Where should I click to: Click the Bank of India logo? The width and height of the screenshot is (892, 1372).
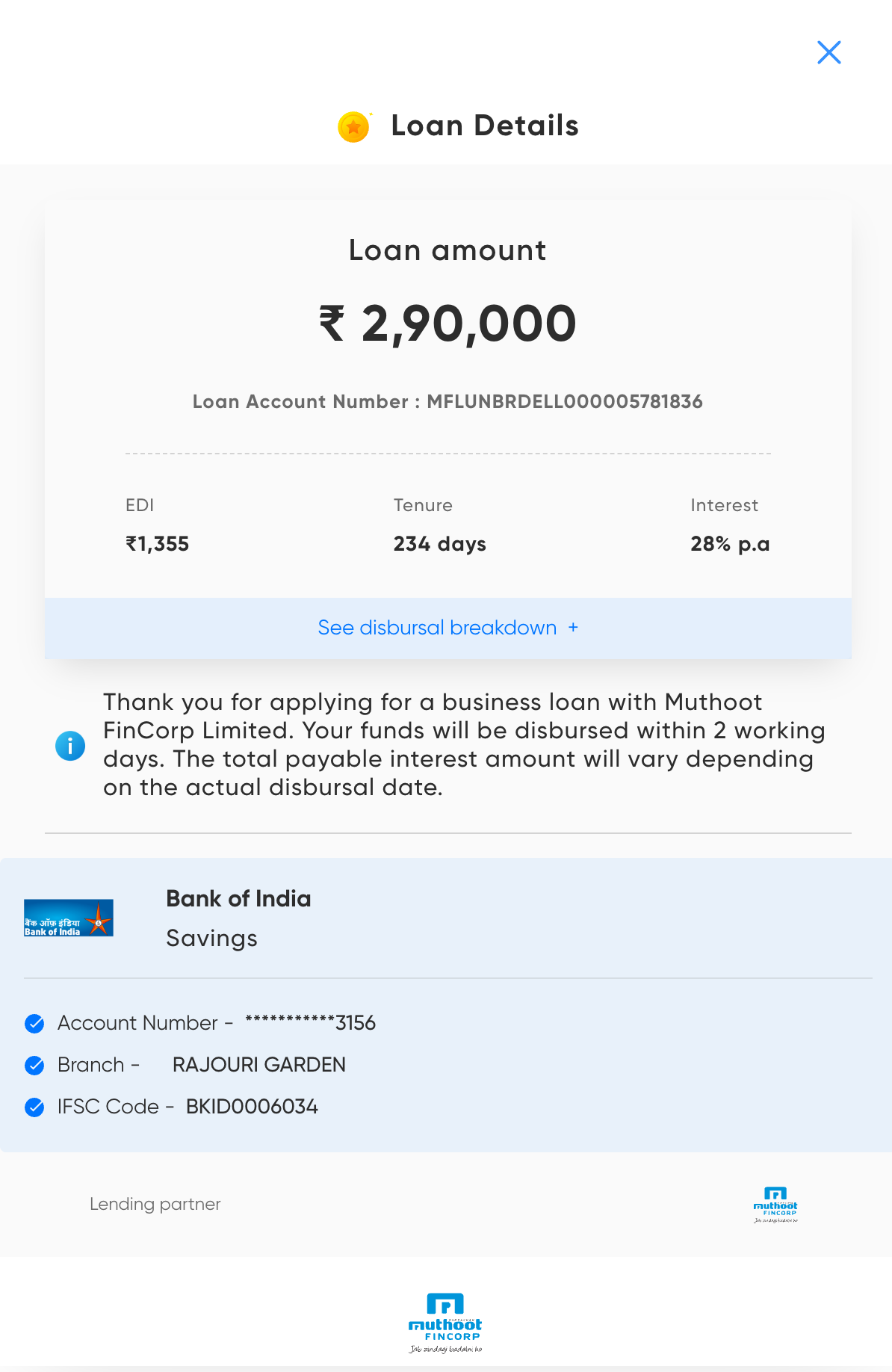69,918
